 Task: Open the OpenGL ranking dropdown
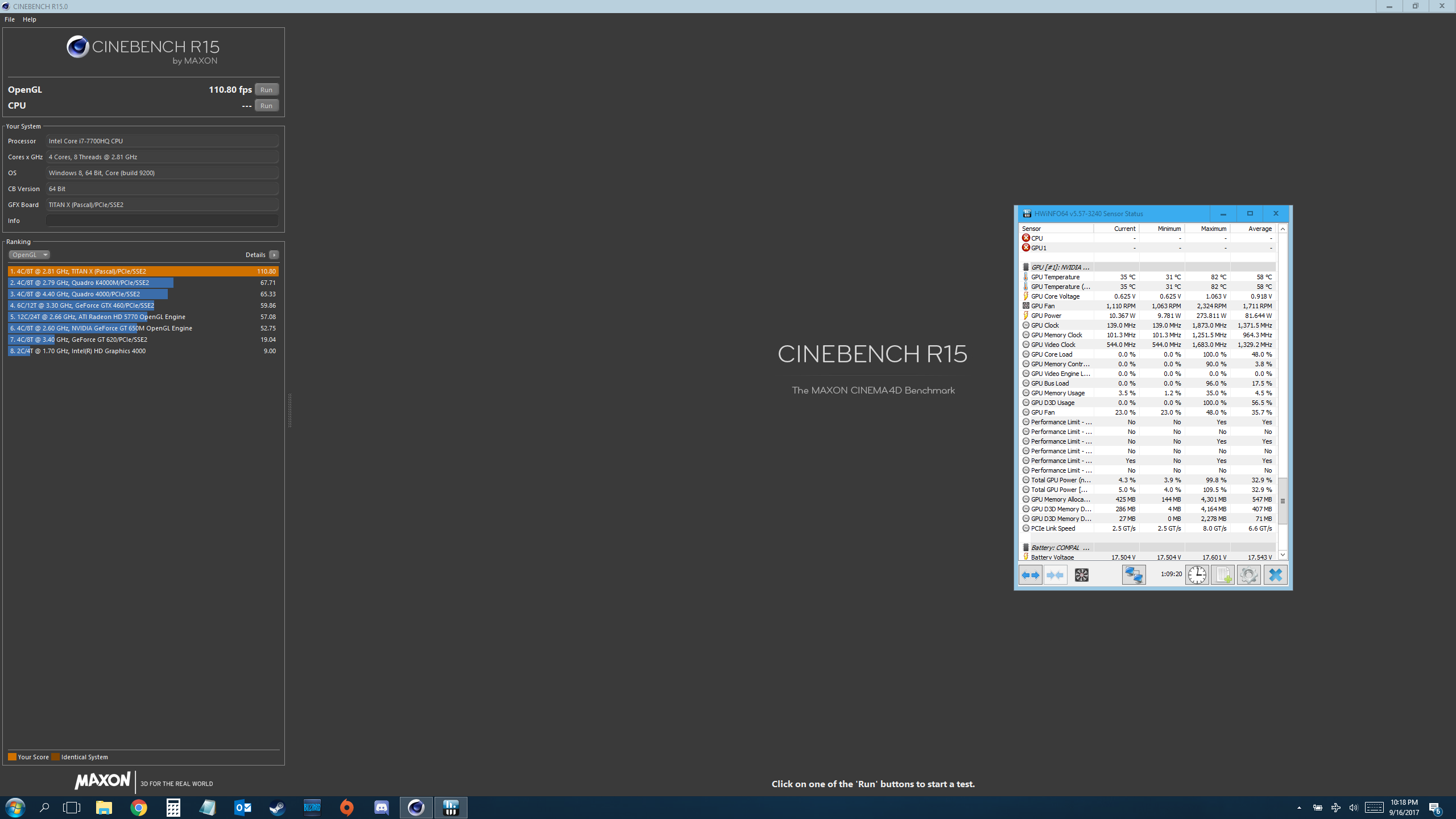coord(30,255)
